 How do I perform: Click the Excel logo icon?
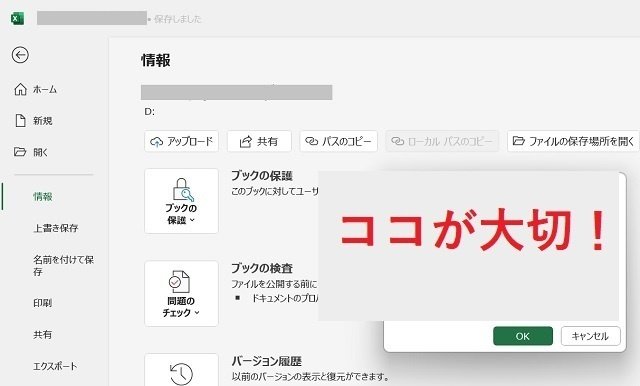pos(17,18)
